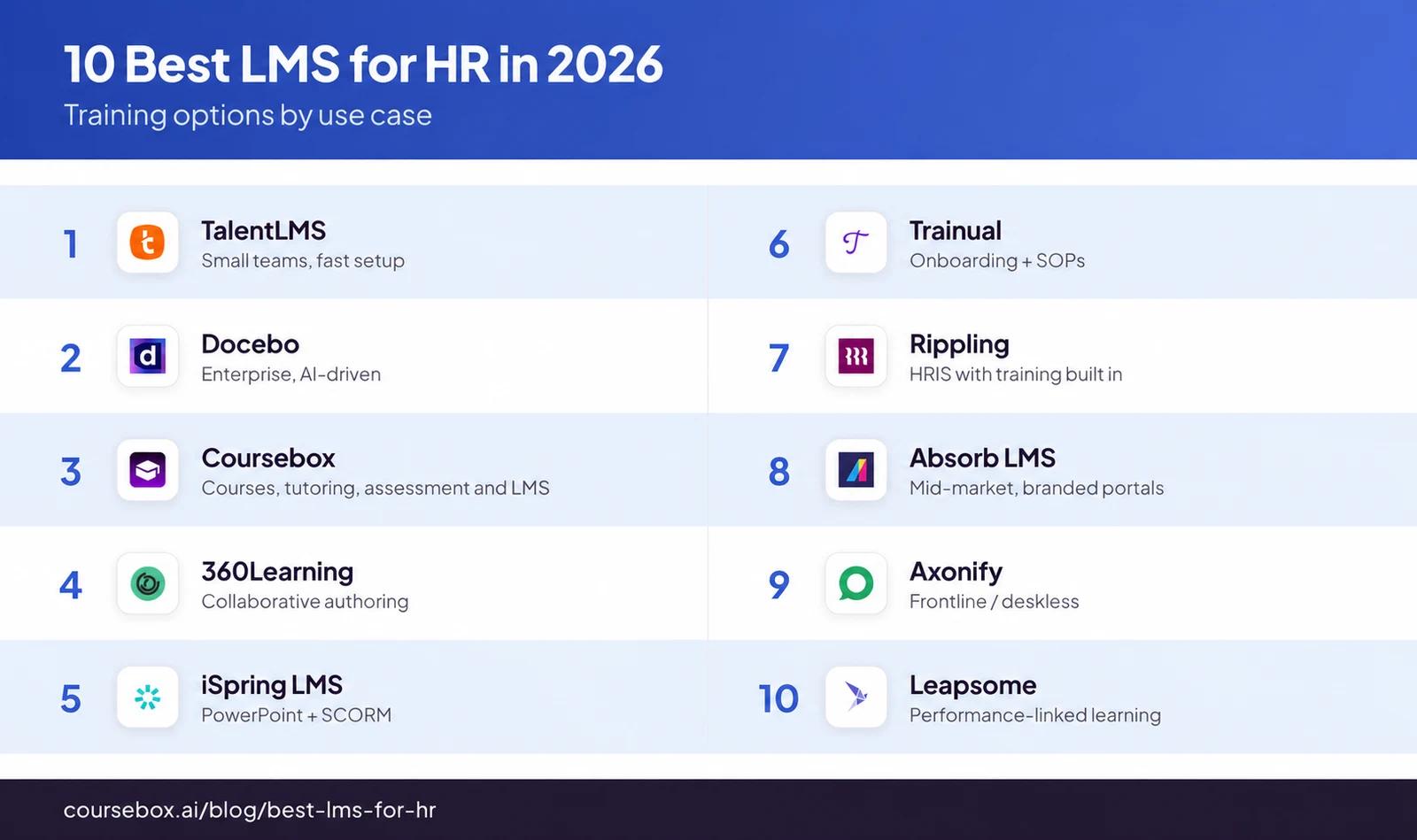
Task: Click the Coursebox graduation cap logo
Action: (x=148, y=470)
